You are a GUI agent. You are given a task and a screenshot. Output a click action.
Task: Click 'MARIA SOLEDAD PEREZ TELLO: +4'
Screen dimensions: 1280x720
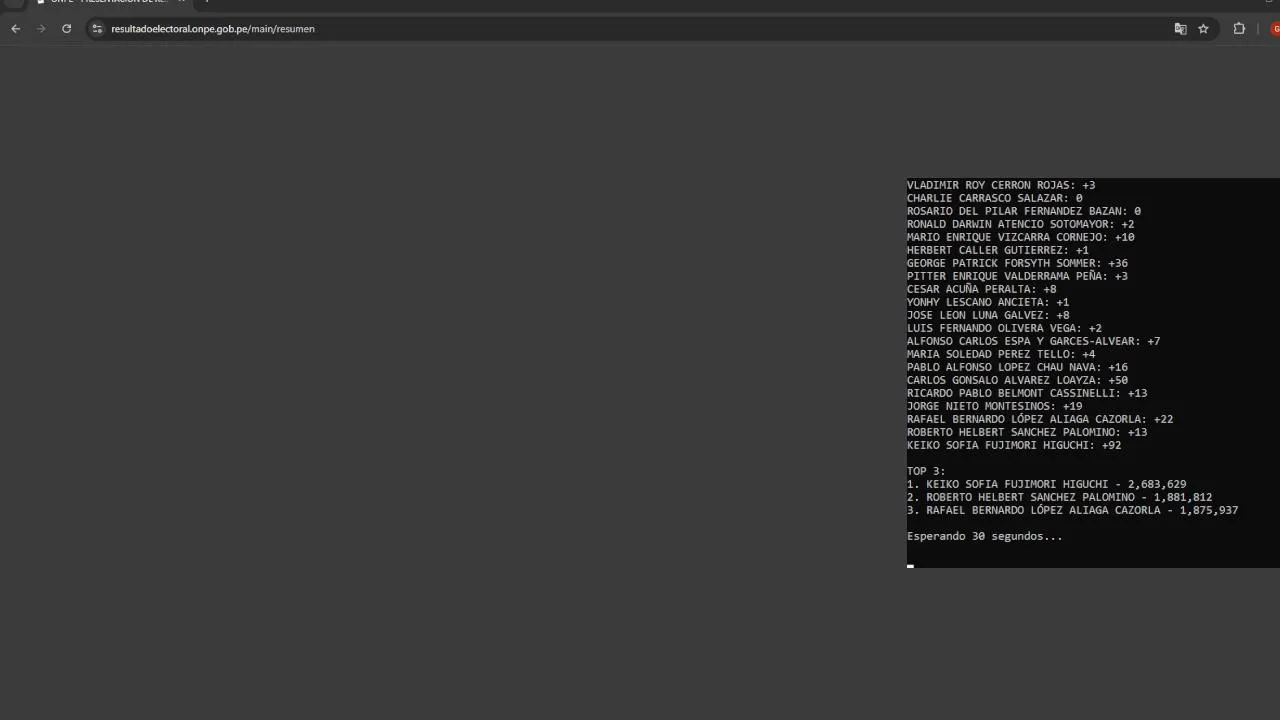coord(1001,354)
